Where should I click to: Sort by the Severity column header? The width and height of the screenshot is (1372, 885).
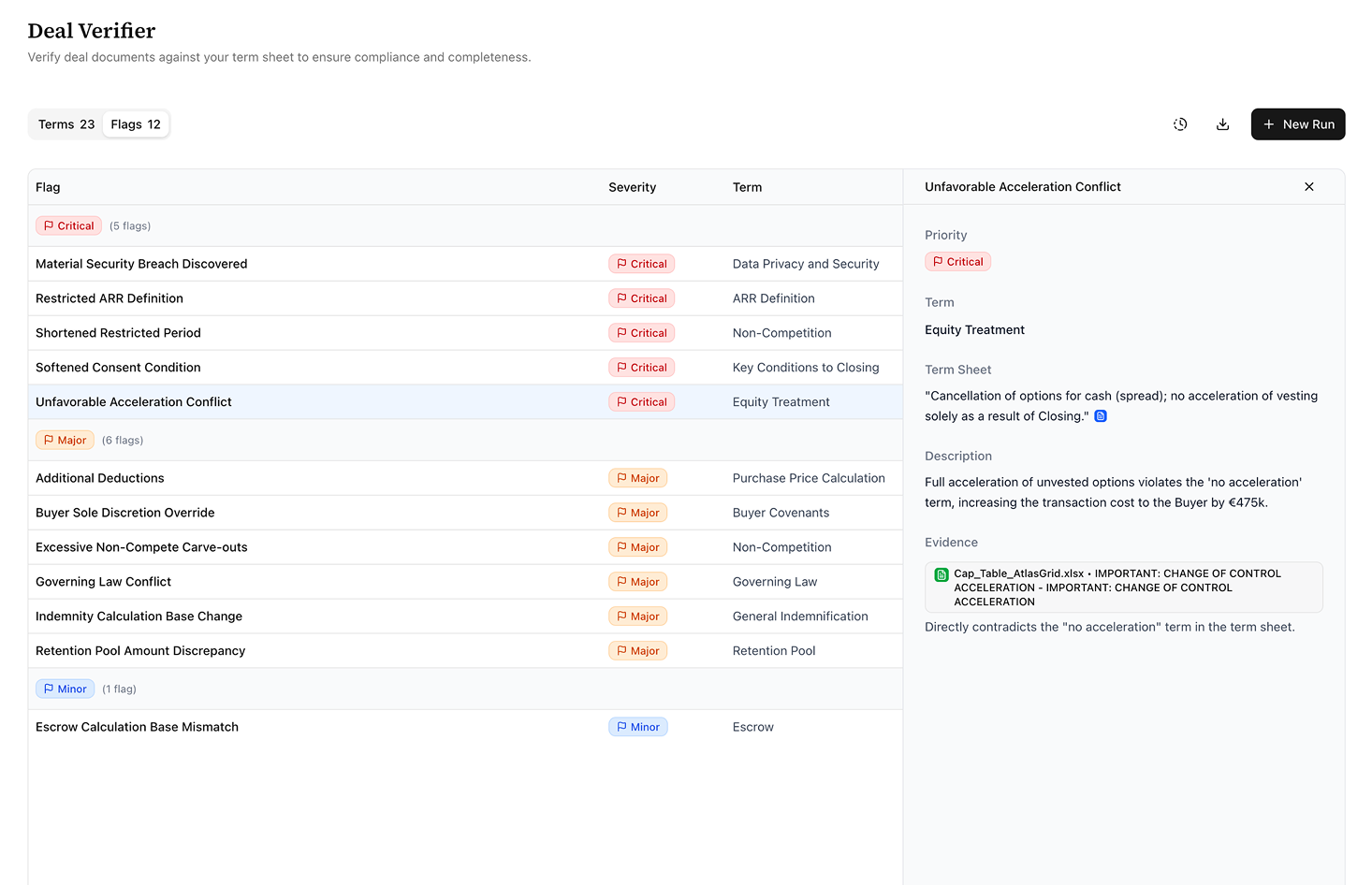632,187
